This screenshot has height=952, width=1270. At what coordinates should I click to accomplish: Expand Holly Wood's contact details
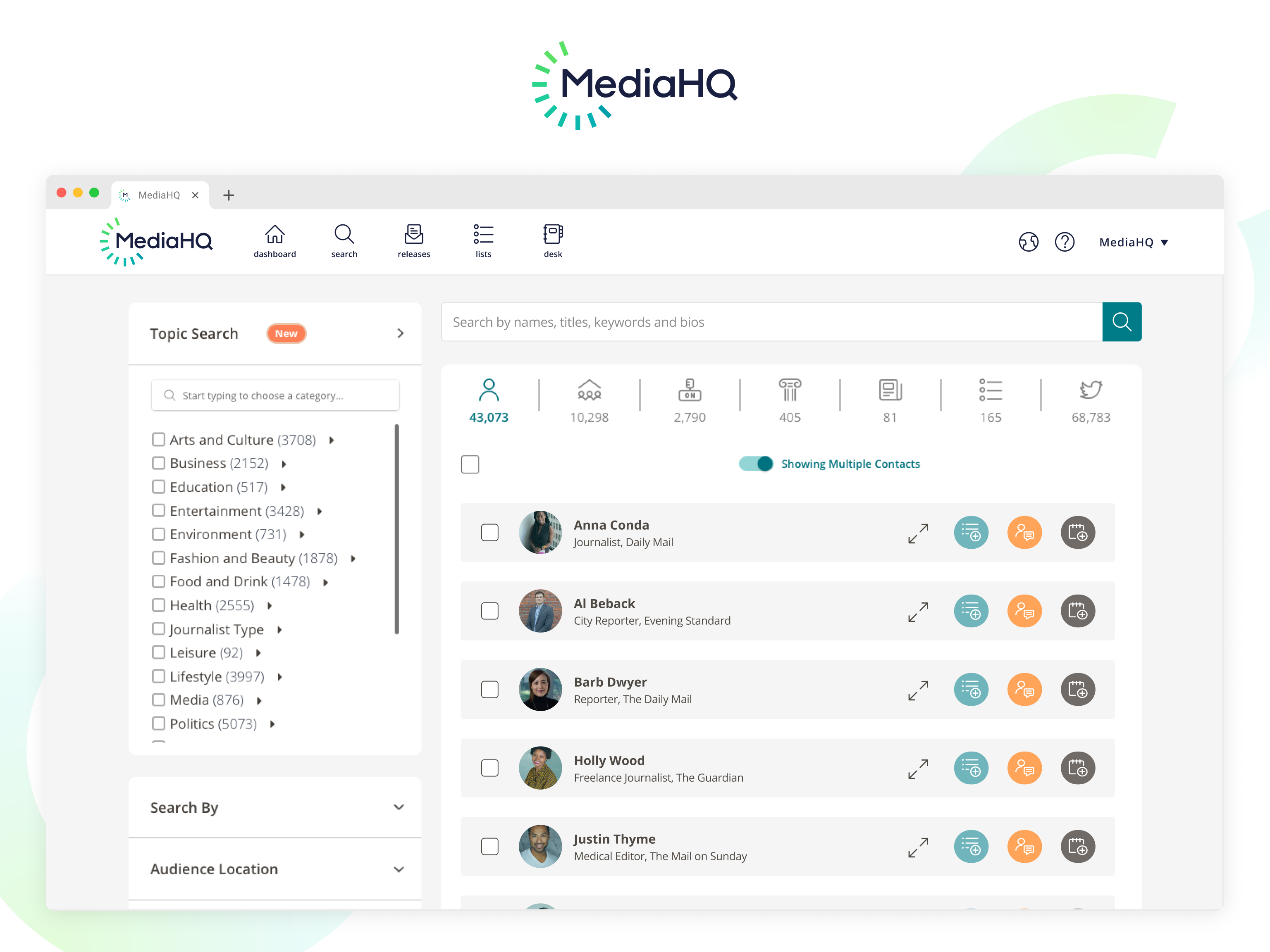pos(918,769)
